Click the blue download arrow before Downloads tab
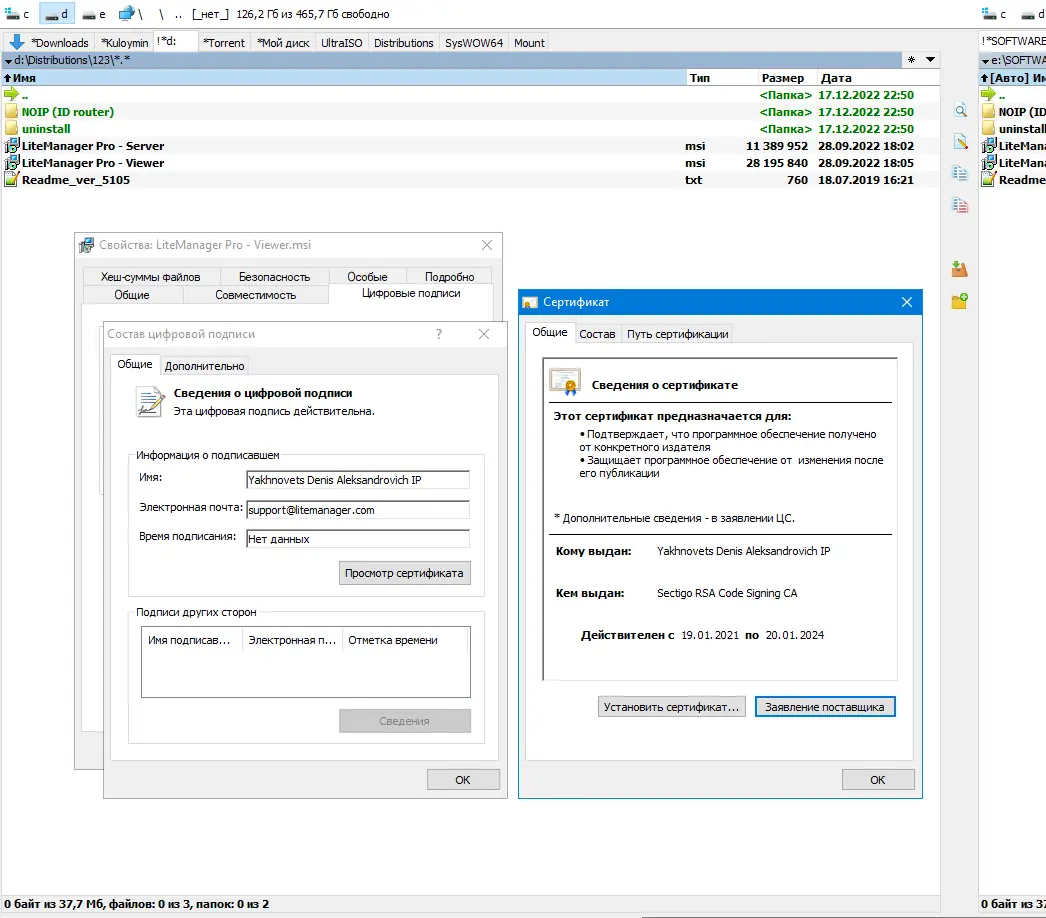Viewport: 1046px width, 918px height. click(17, 42)
